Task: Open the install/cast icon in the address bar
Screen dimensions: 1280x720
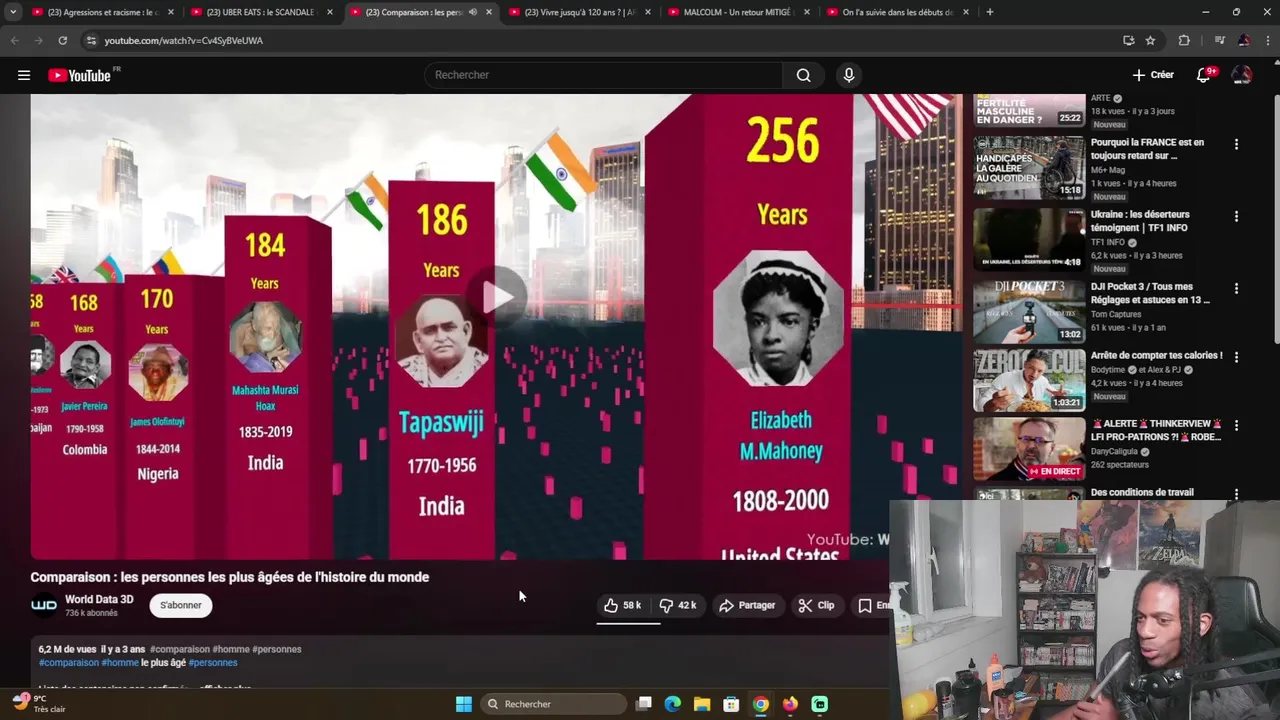Action: [x=1129, y=40]
